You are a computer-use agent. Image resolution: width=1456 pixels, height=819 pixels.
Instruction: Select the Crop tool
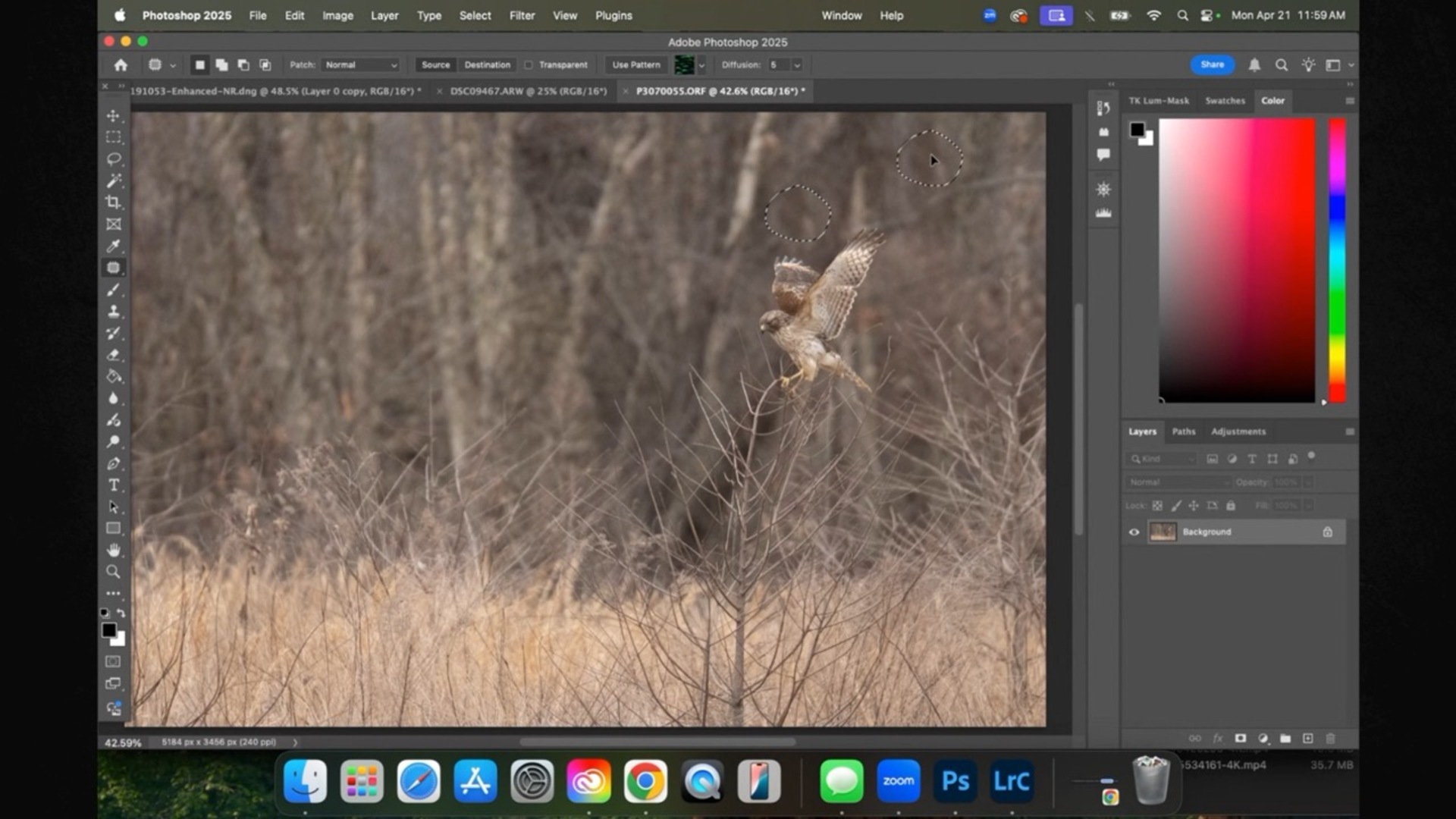[114, 202]
